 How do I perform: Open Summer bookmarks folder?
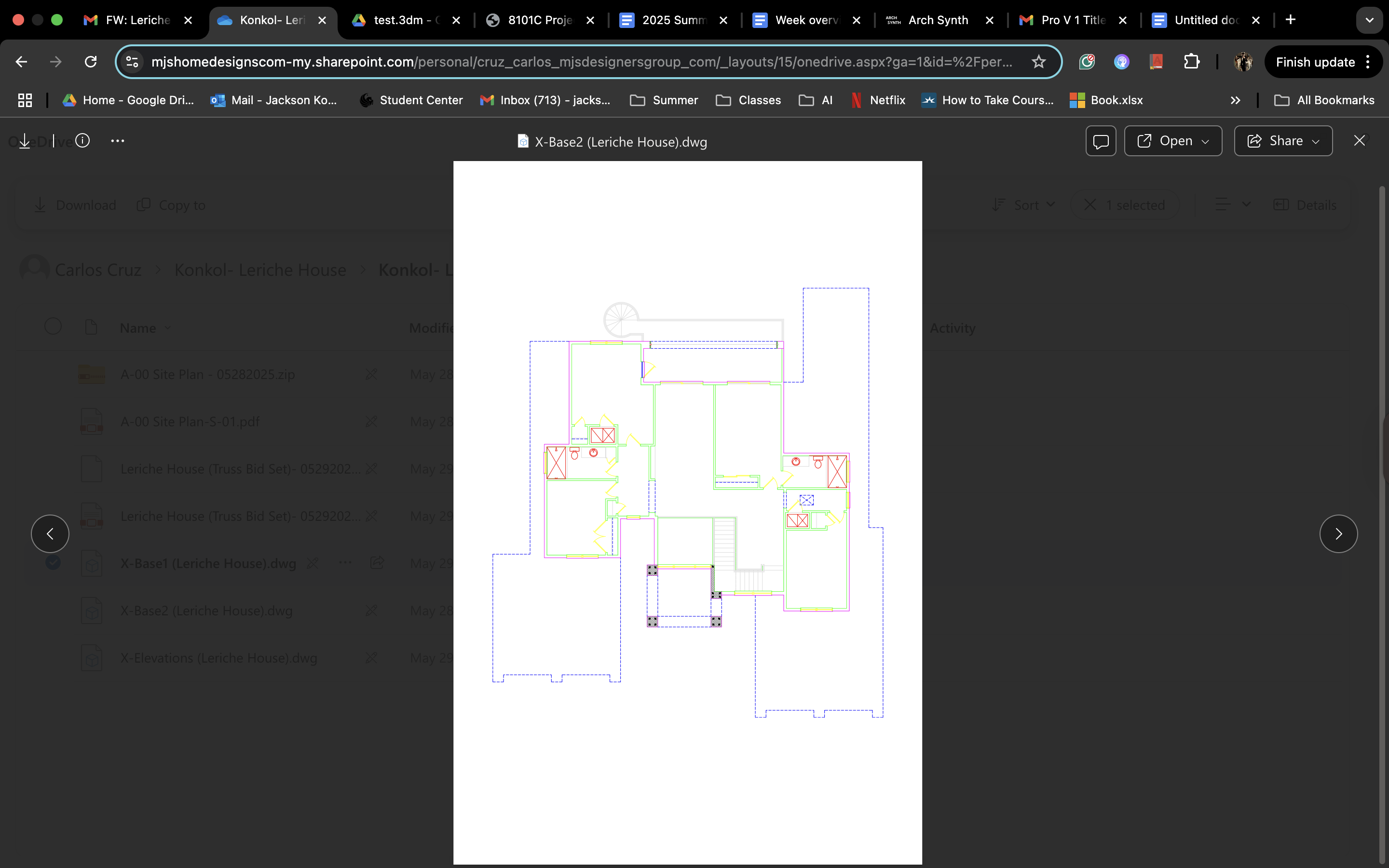664,100
